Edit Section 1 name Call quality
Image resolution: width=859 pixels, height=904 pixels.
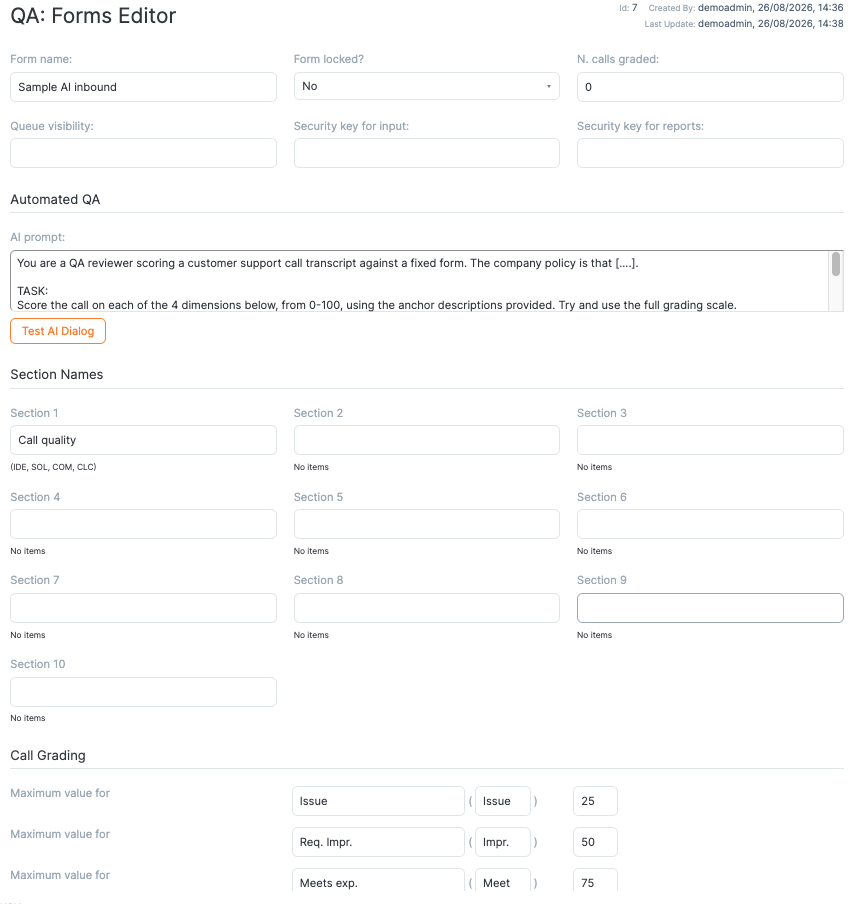pyautogui.click(x=143, y=440)
